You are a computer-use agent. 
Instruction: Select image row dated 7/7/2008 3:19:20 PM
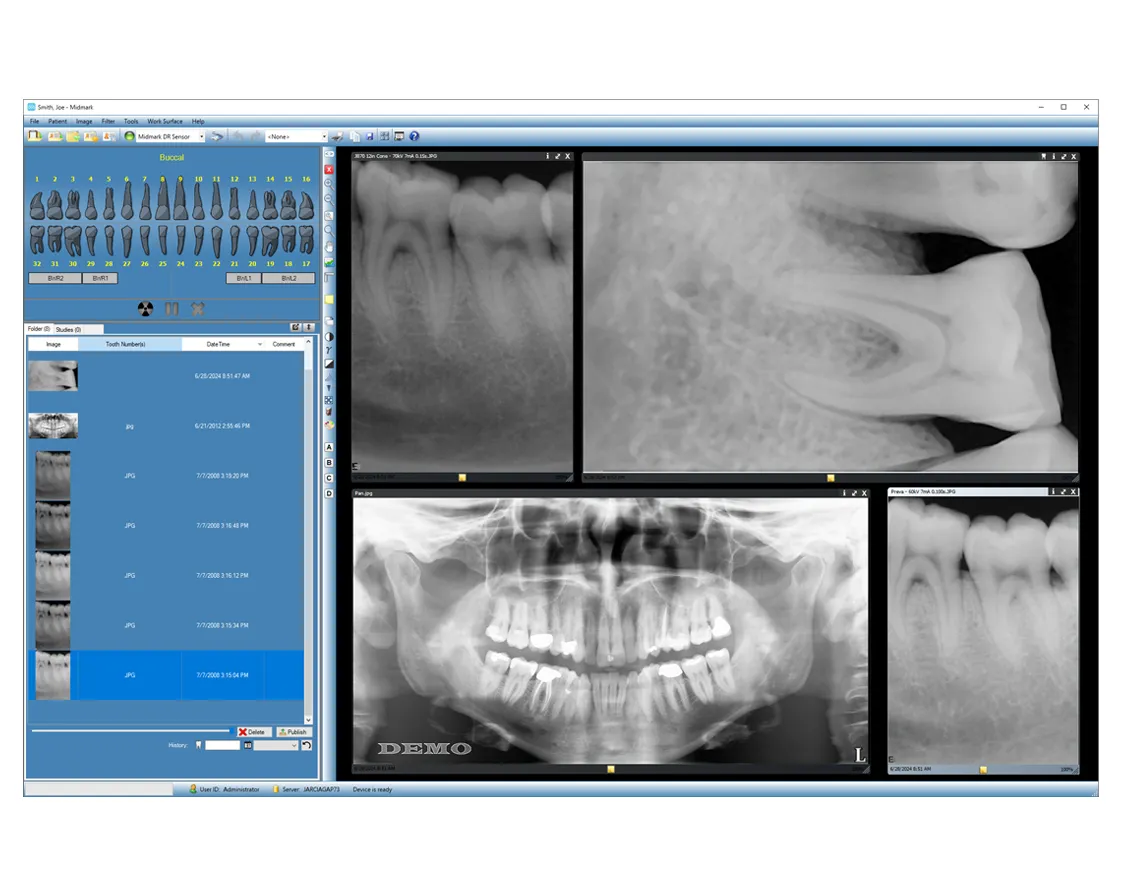[x=166, y=475]
